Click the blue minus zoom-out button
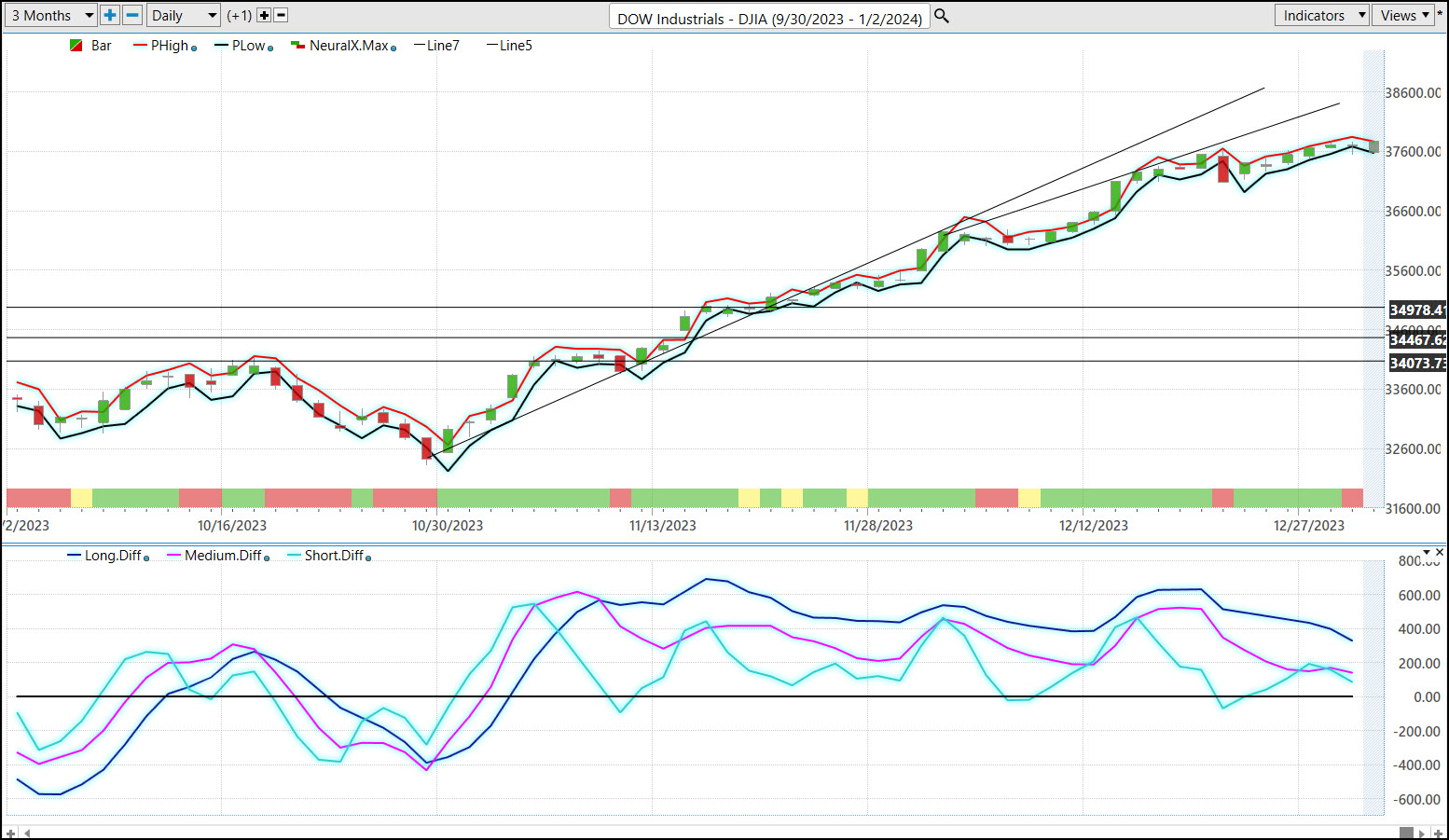 [x=132, y=15]
